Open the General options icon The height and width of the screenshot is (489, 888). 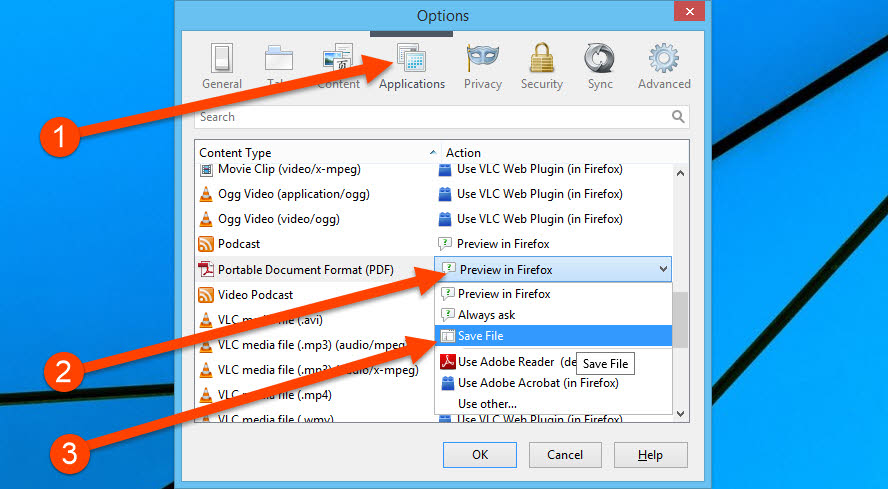click(221, 58)
